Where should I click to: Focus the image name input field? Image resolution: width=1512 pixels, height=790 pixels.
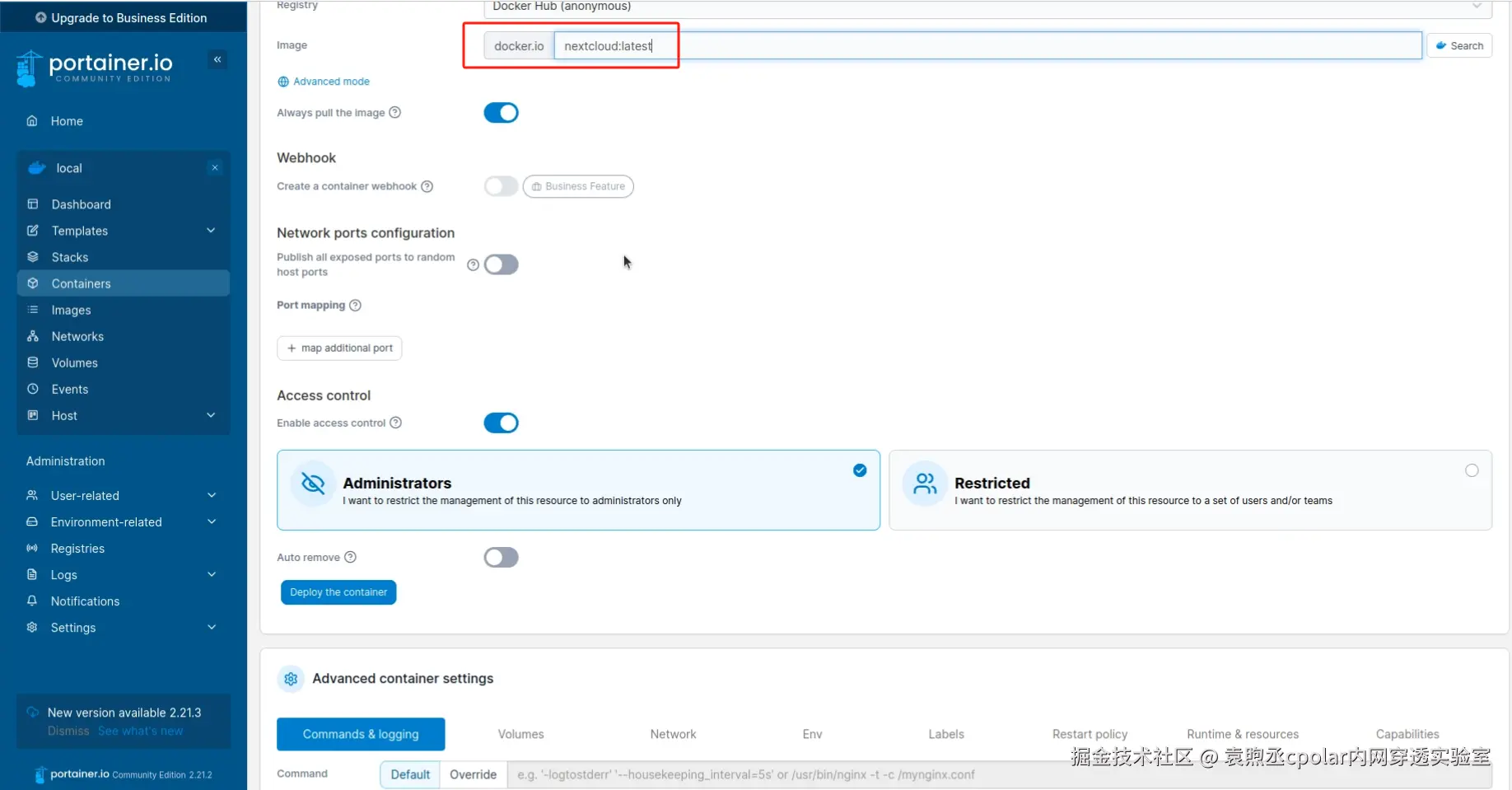pos(987,46)
